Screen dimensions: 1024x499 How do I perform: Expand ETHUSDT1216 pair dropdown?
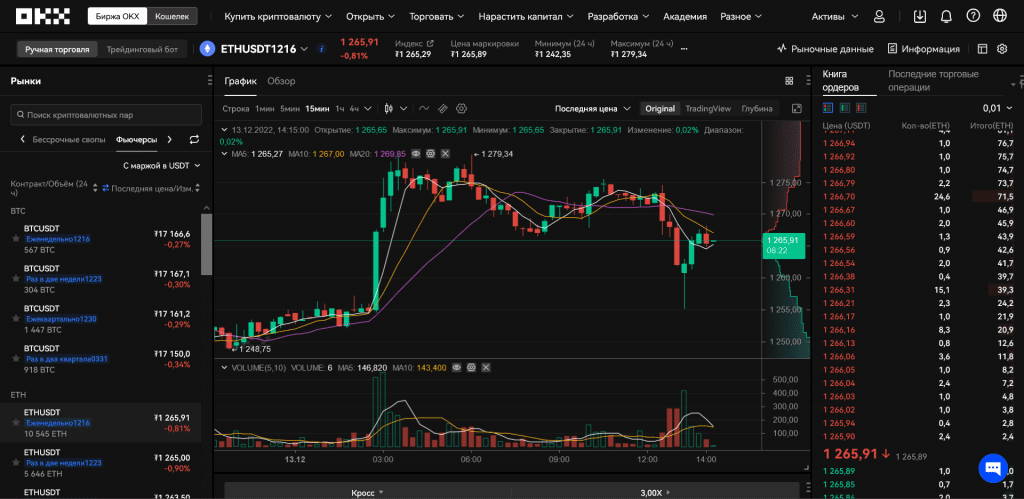coord(304,49)
